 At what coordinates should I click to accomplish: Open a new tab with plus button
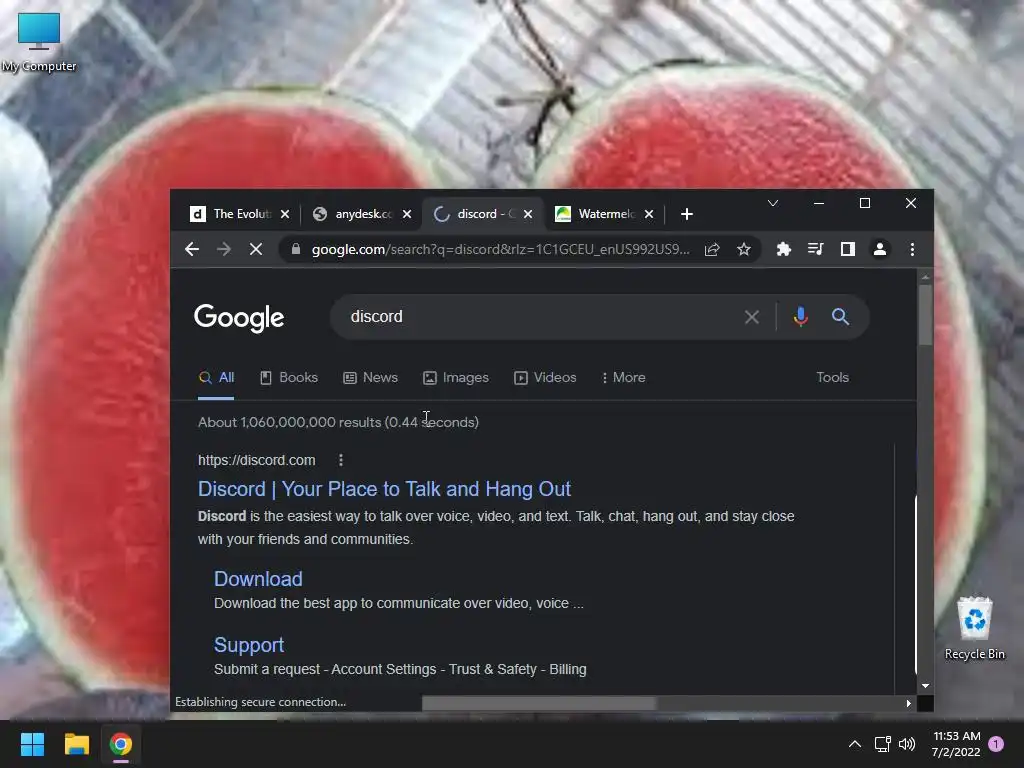(x=686, y=214)
